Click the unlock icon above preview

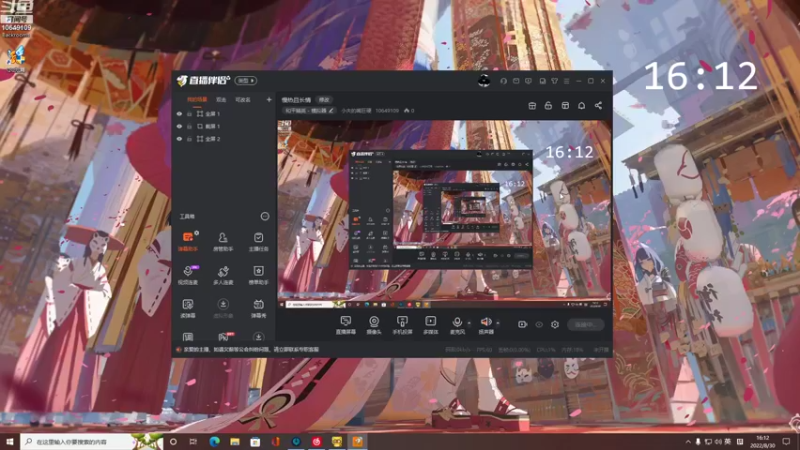tap(548, 106)
